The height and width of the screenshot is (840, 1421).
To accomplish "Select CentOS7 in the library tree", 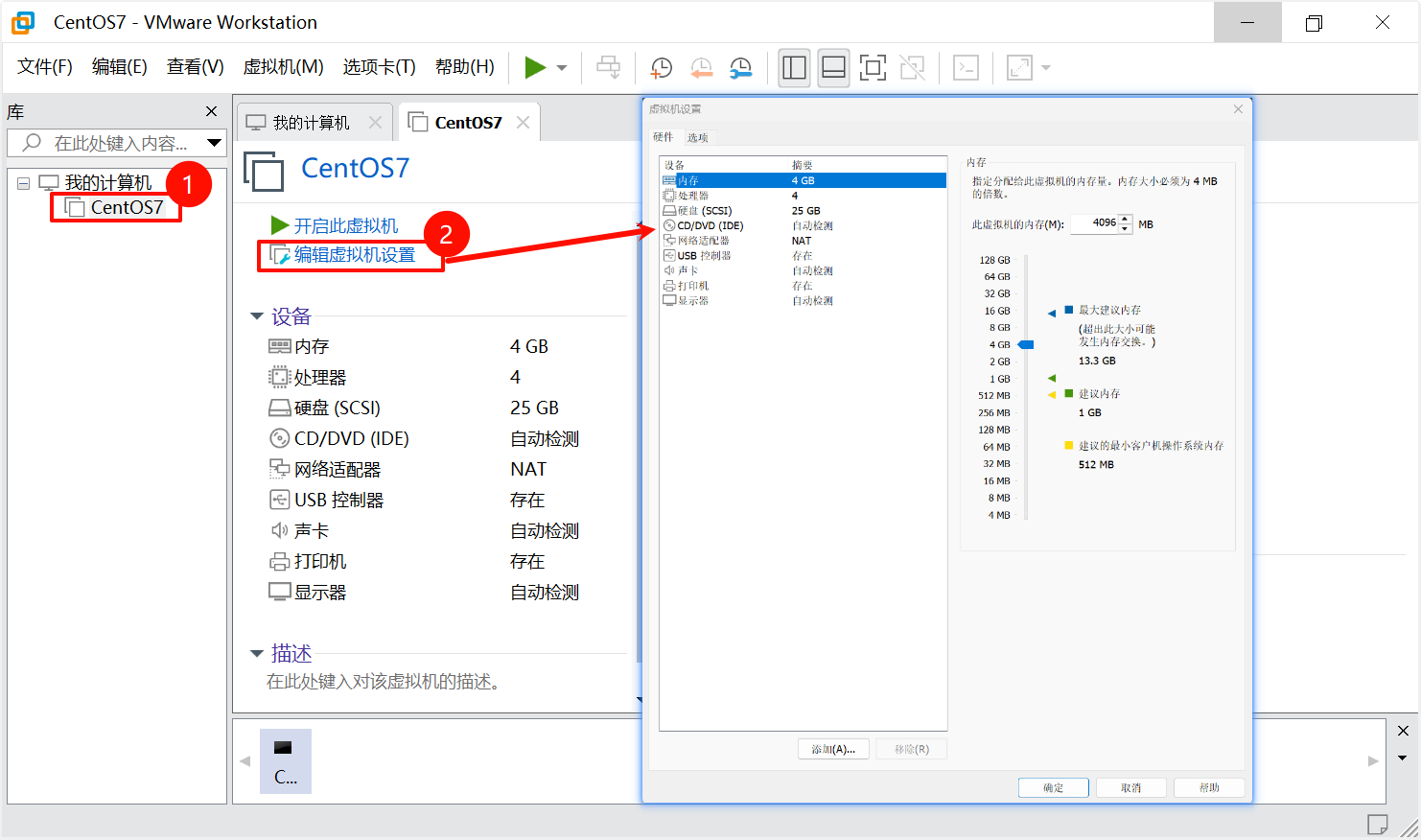I will [x=127, y=207].
